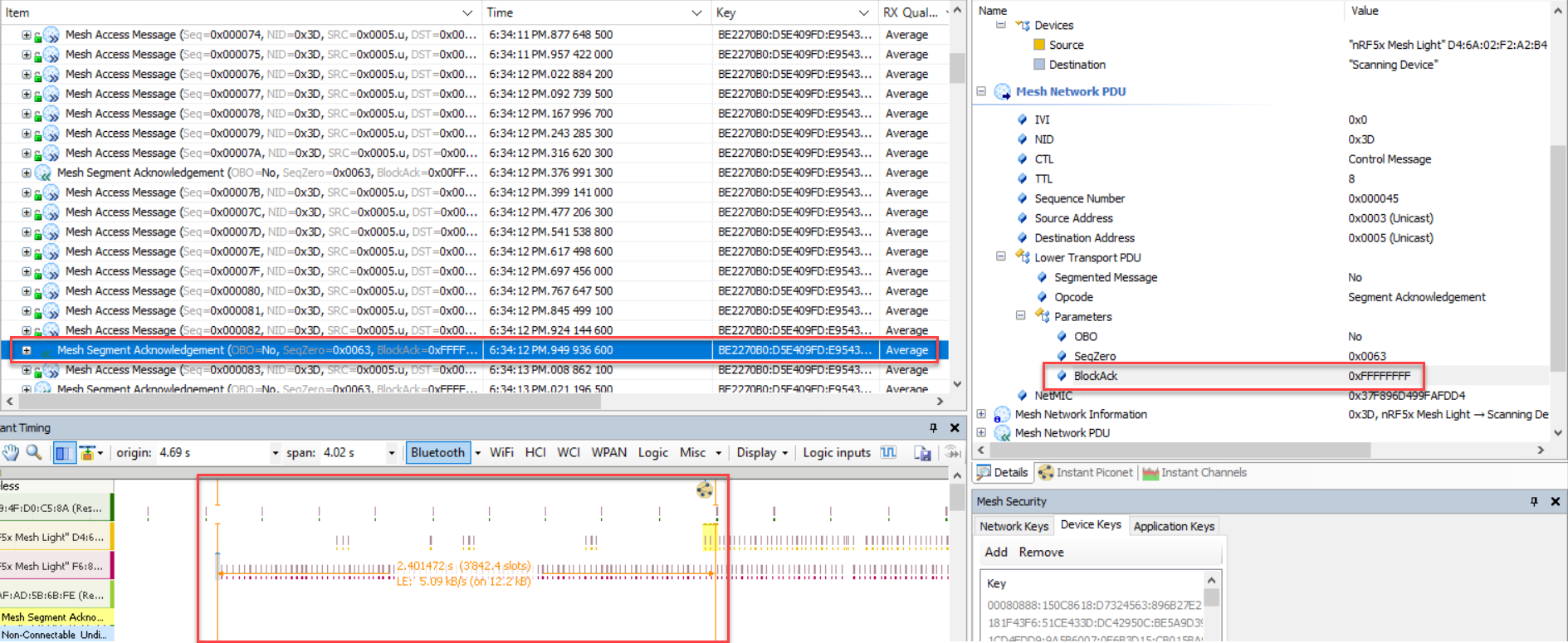Click the Add key button
Screen dimensions: 1568x643
[995, 552]
